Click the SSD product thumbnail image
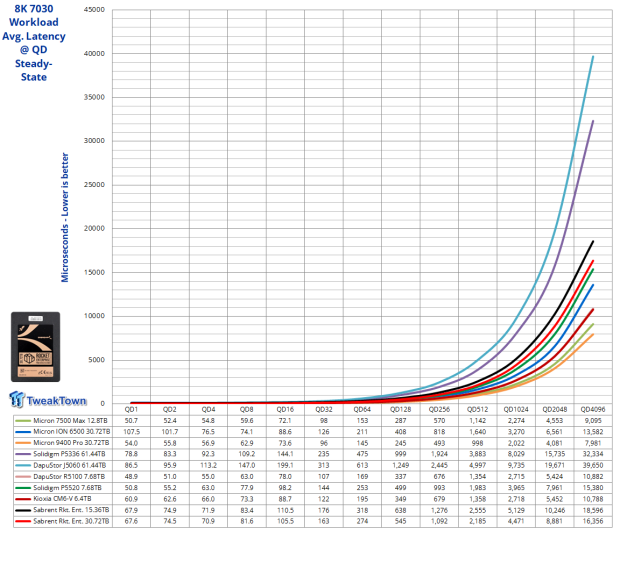The image size is (620, 568). (36, 346)
